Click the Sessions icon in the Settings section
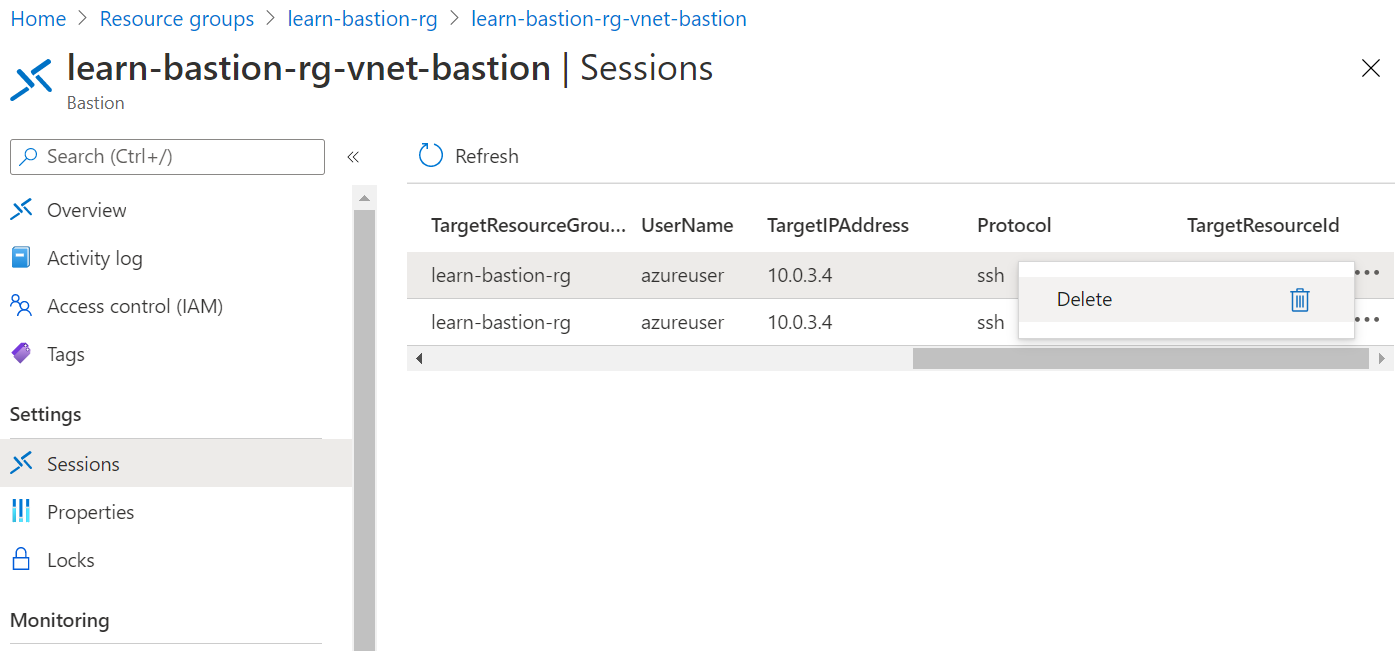 click(21, 464)
